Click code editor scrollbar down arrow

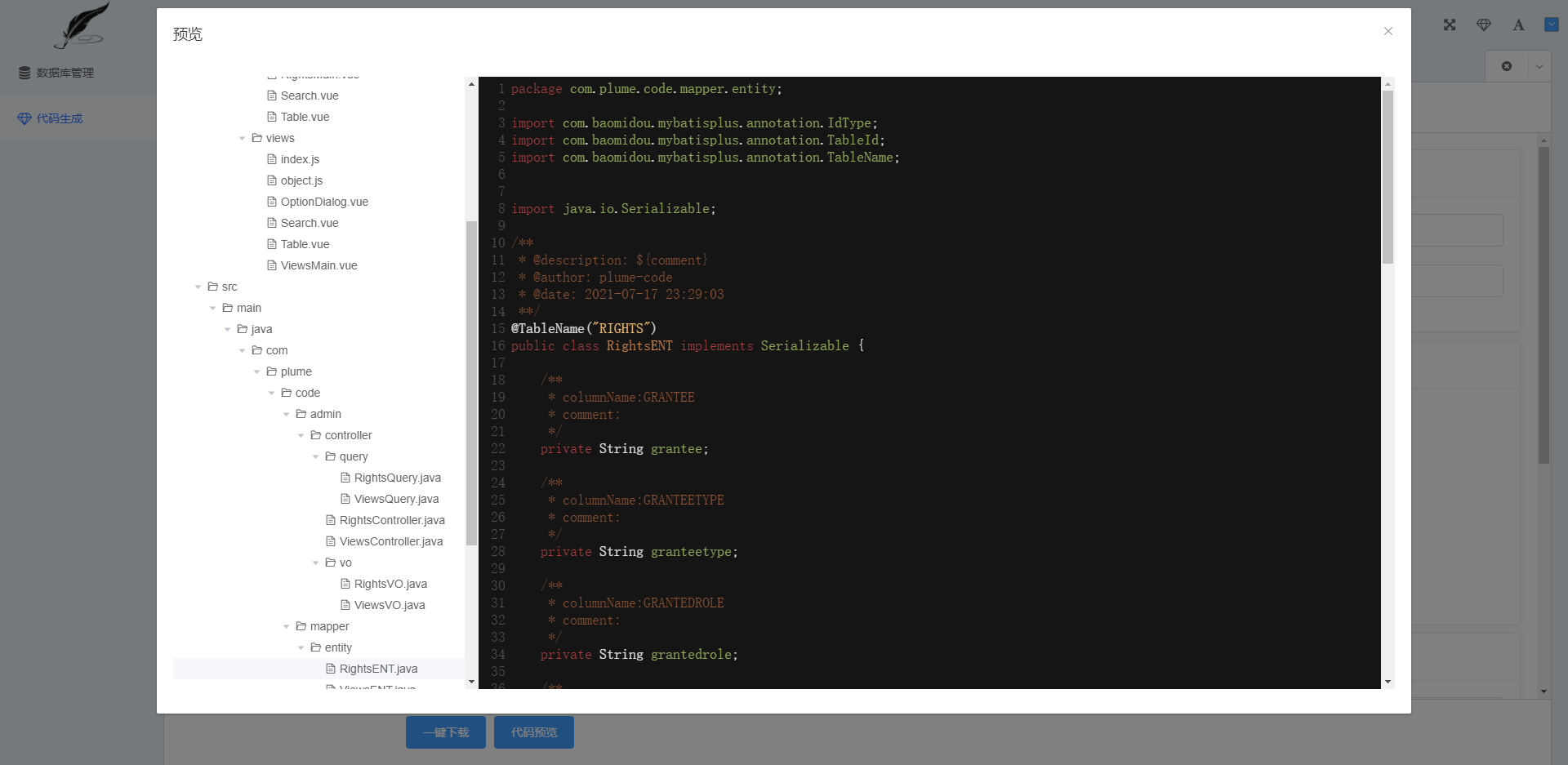[1388, 682]
